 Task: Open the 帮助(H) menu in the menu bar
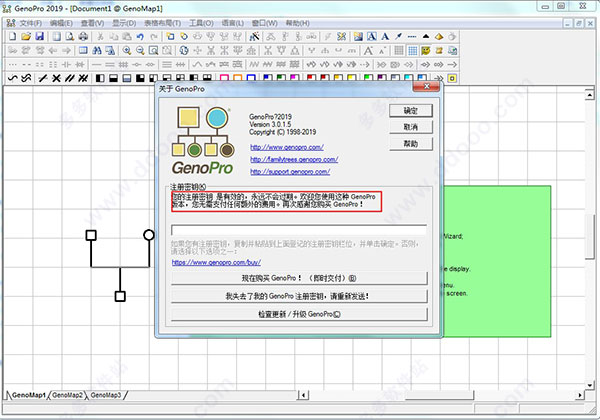pyautogui.click(x=298, y=23)
